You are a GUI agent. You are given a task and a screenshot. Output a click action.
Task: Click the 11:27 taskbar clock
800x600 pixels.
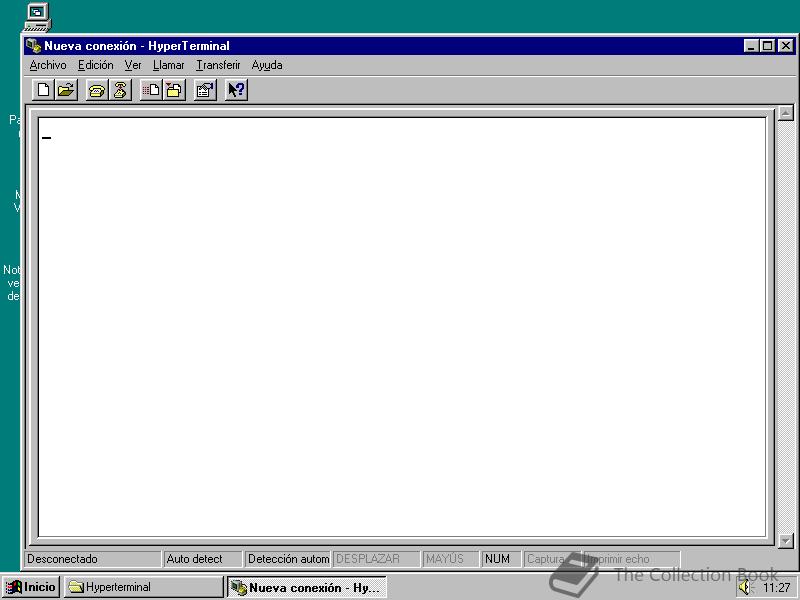point(777,588)
